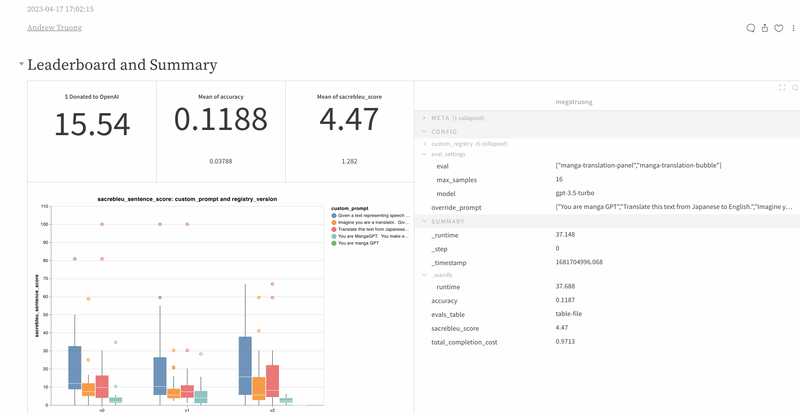
Task: Collapse the eval_settings group
Action: coord(424,154)
